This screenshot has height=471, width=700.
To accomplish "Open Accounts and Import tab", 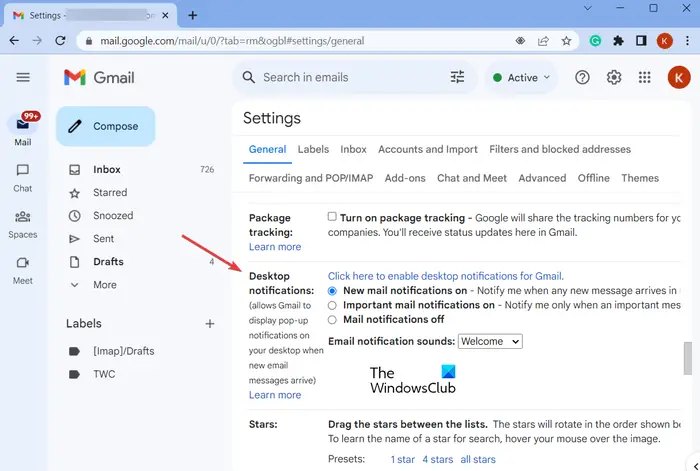I will [428, 149].
